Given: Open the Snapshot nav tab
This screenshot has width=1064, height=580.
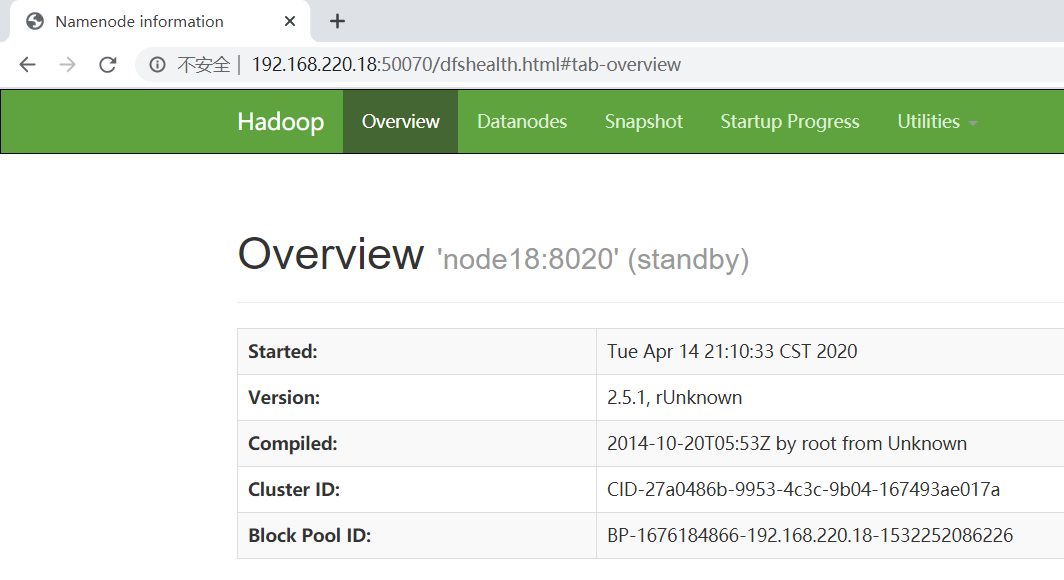Looking at the screenshot, I should [643, 121].
